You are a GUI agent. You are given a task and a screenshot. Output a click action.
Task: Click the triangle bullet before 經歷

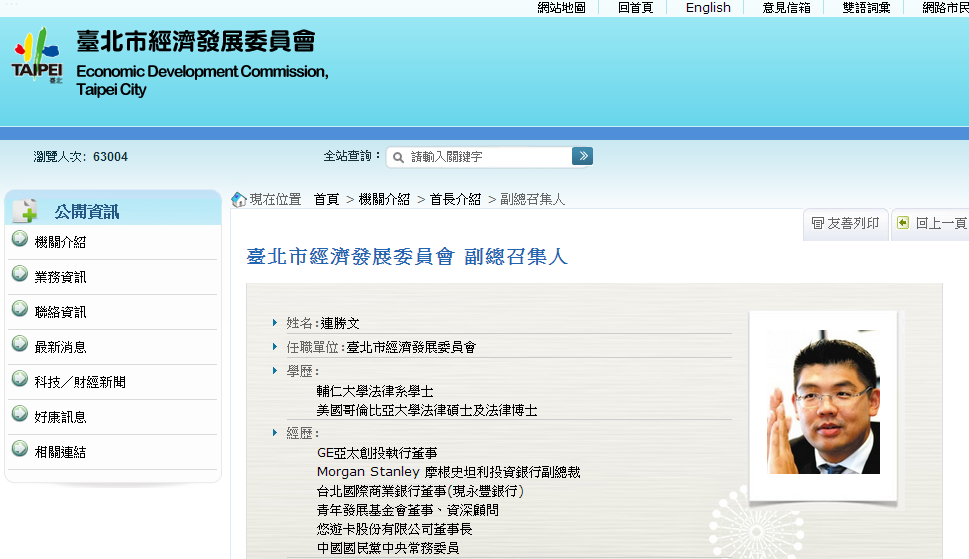[275, 432]
